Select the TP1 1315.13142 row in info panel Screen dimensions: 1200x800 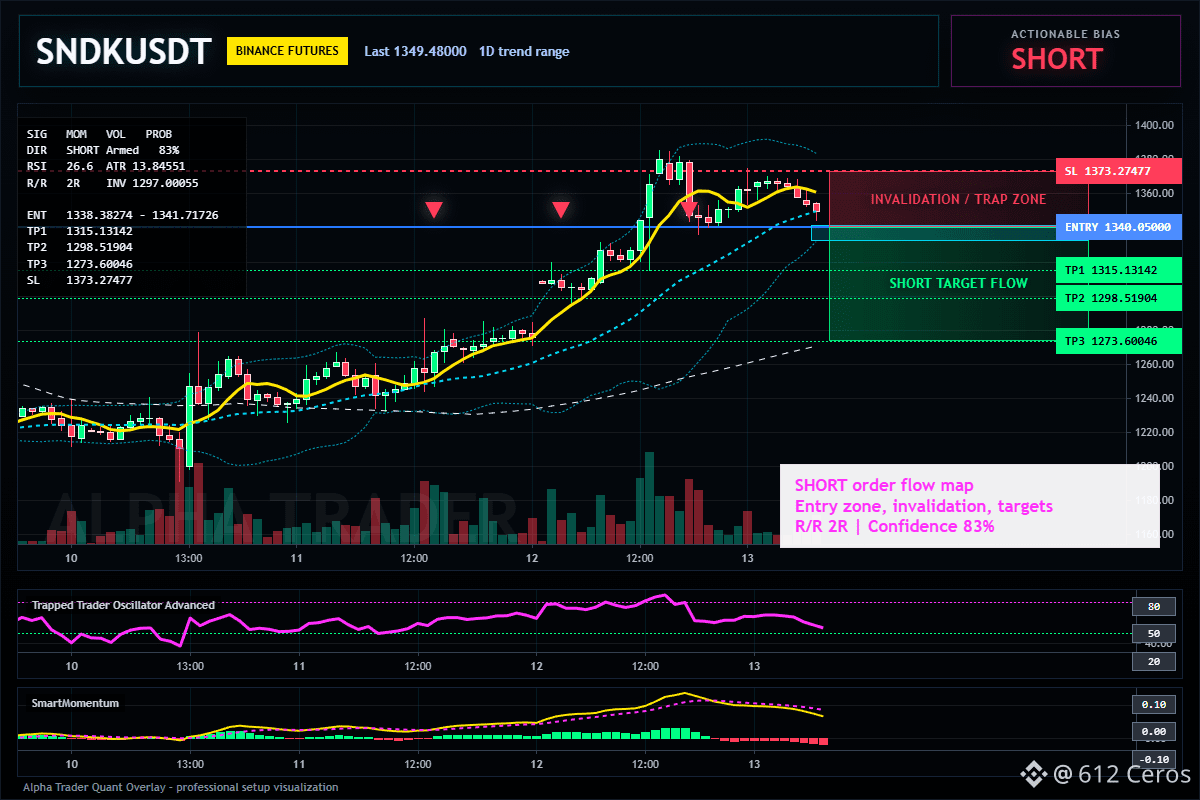[x=80, y=231]
